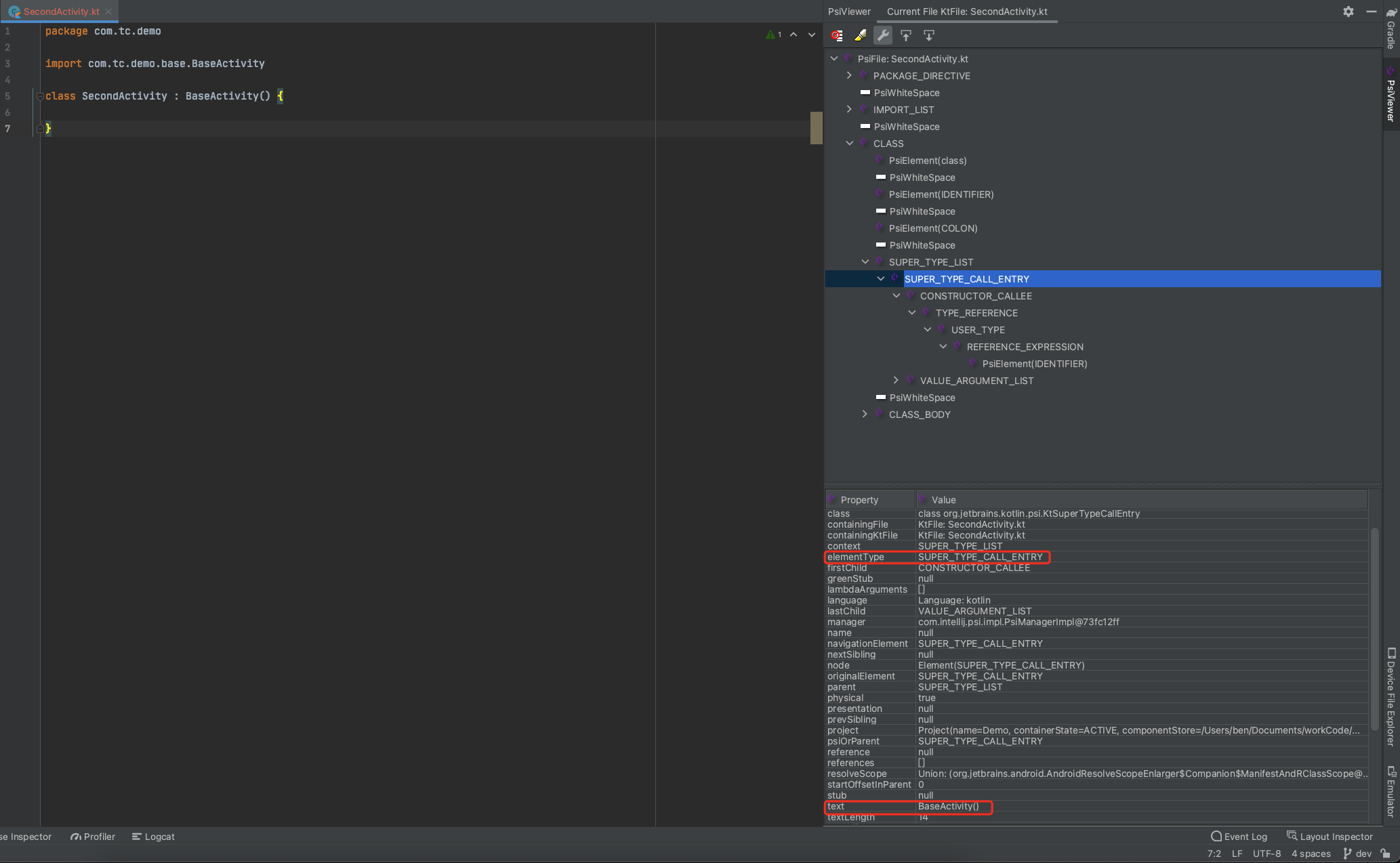Viewport: 1400px width, 863px height.
Task: Select the SUPER_TYPE_CALL_ENTRY tree row
Action: click(x=1103, y=279)
